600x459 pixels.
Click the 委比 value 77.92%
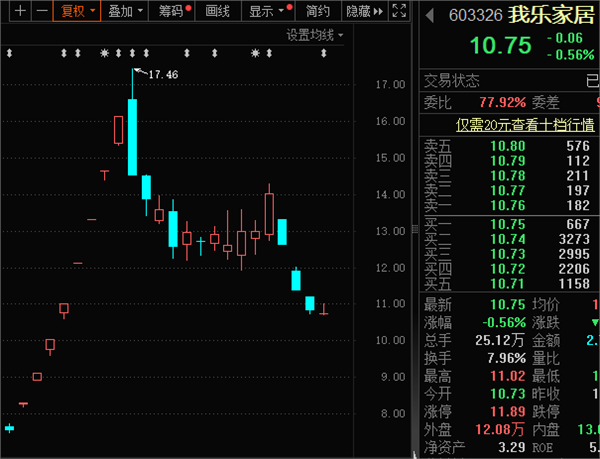click(502, 102)
